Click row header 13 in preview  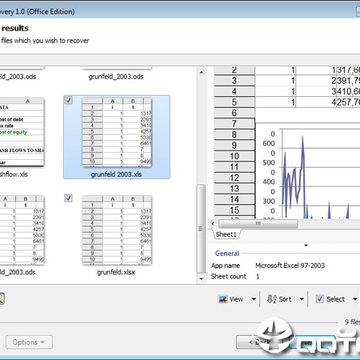click(x=234, y=188)
